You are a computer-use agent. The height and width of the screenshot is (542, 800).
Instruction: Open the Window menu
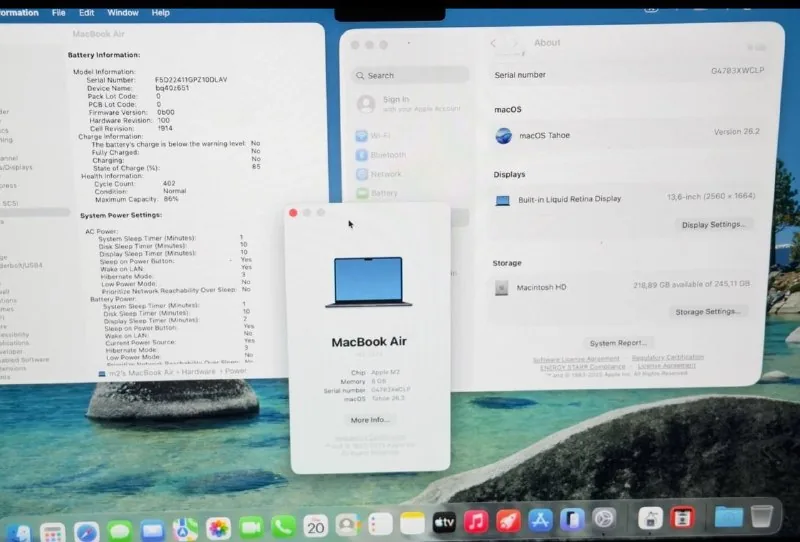point(123,13)
